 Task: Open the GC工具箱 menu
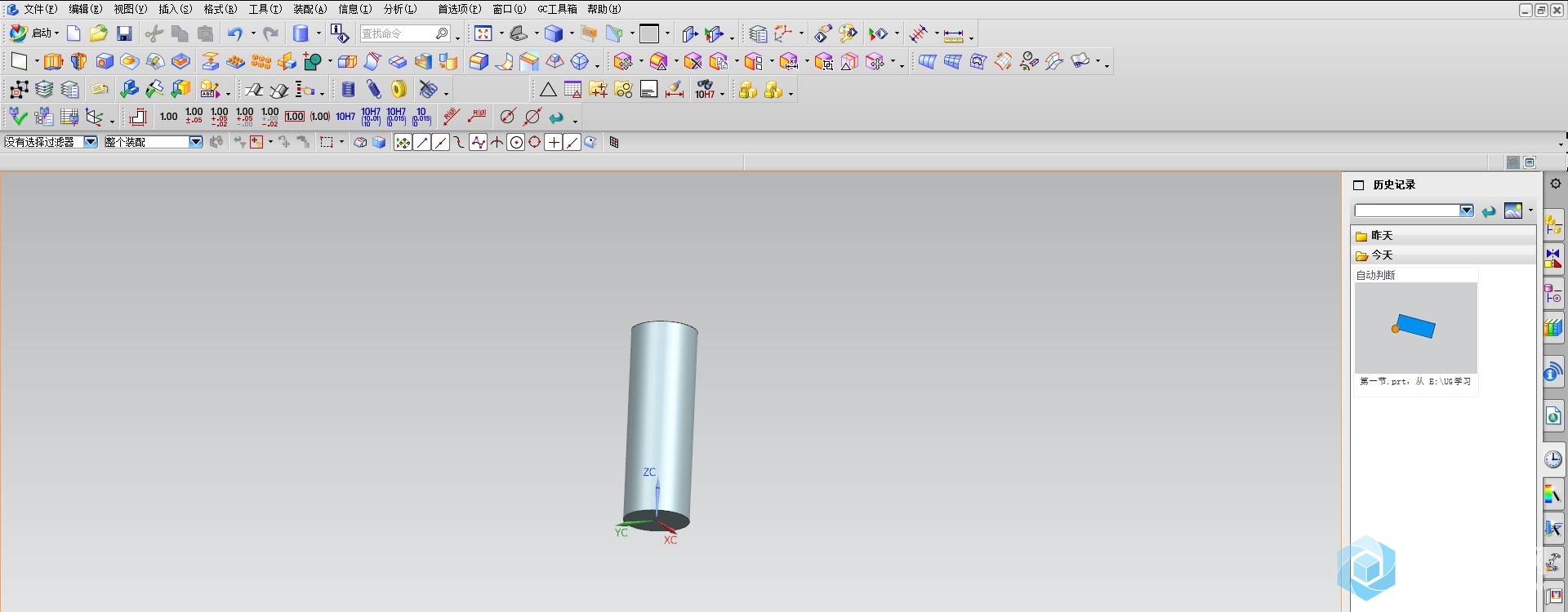tap(557, 9)
